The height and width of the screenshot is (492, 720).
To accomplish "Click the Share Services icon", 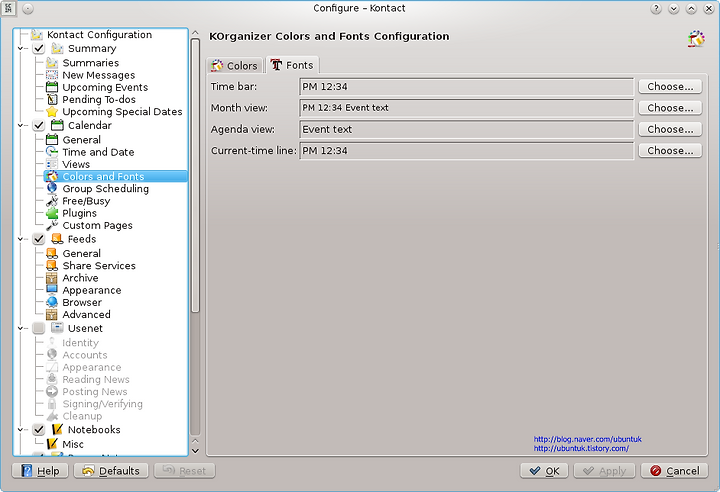I will pos(52,266).
